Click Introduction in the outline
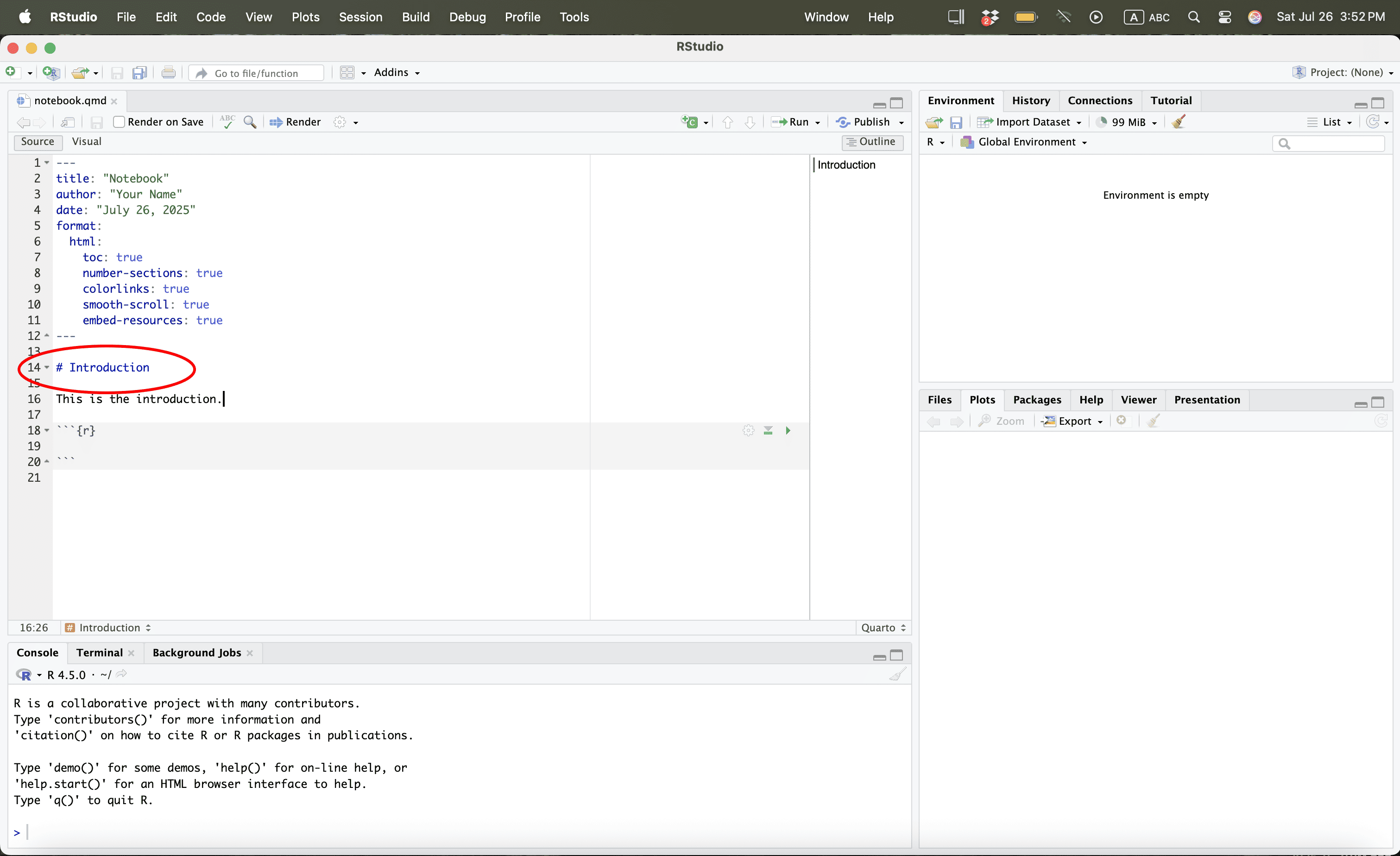The image size is (1400, 856). (846, 165)
